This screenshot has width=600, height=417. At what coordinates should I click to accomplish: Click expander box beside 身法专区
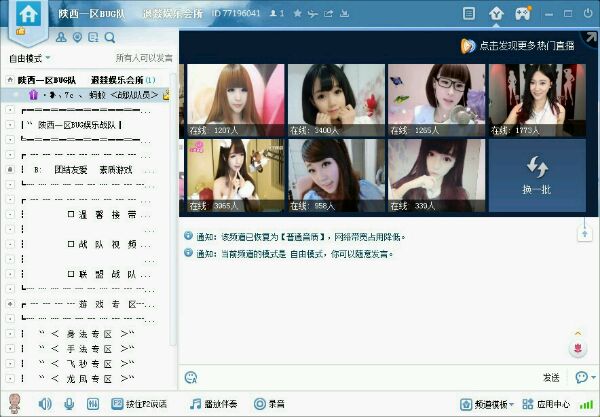(10, 334)
